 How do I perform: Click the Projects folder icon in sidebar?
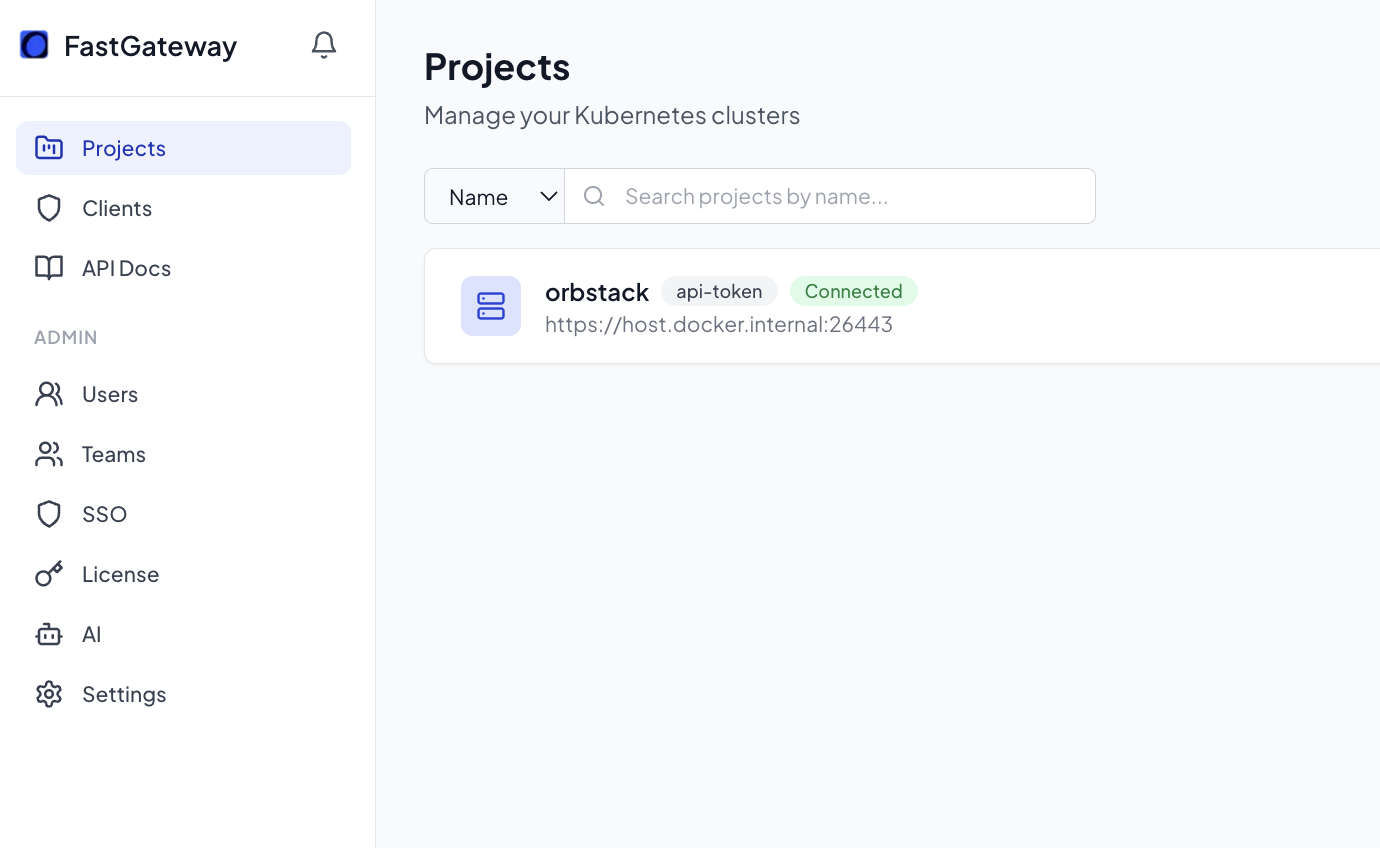49,148
